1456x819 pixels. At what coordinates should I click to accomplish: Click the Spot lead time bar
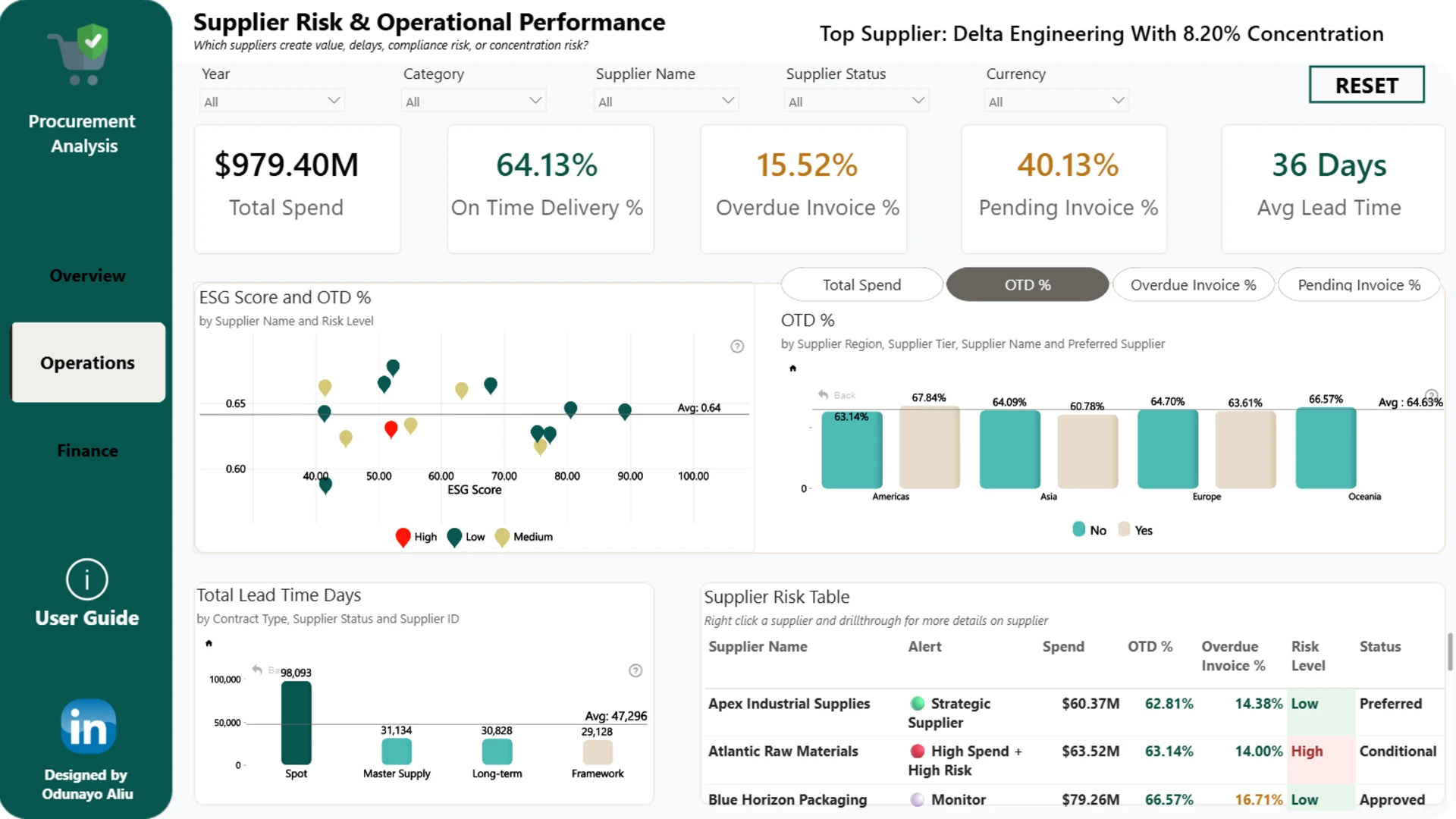[x=297, y=723]
